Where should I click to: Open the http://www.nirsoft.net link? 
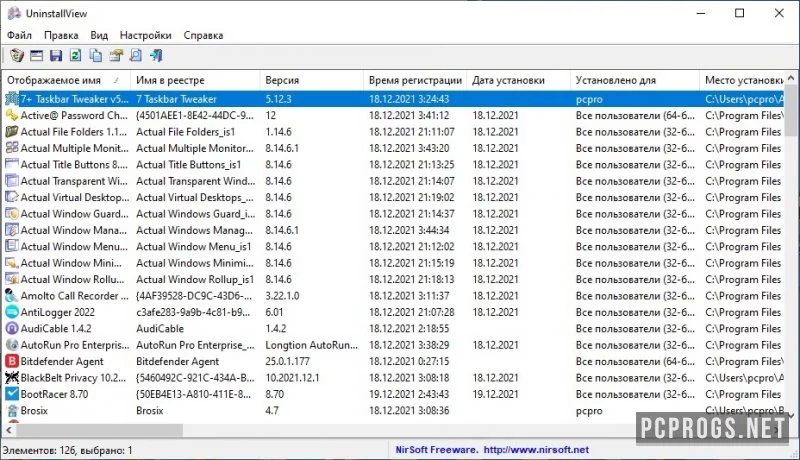536,450
